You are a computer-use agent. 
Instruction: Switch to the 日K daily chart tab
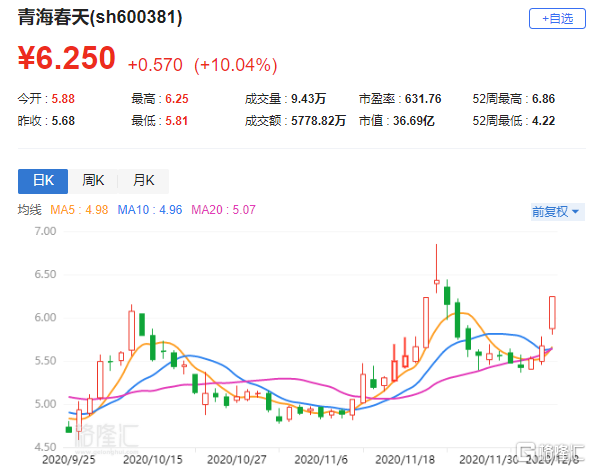(x=43, y=181)
